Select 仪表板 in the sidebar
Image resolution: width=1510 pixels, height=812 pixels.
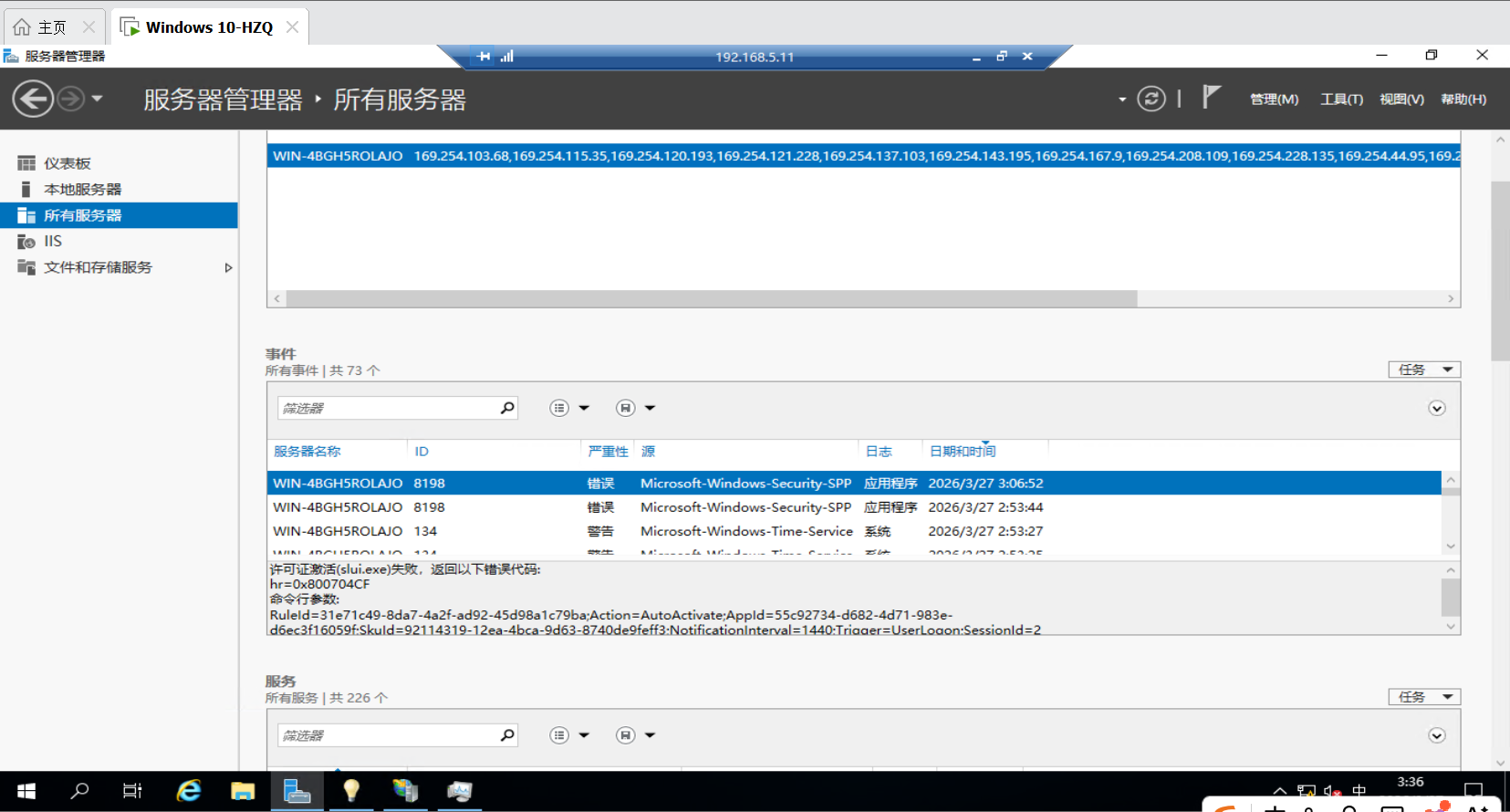[x=119, y=163]
